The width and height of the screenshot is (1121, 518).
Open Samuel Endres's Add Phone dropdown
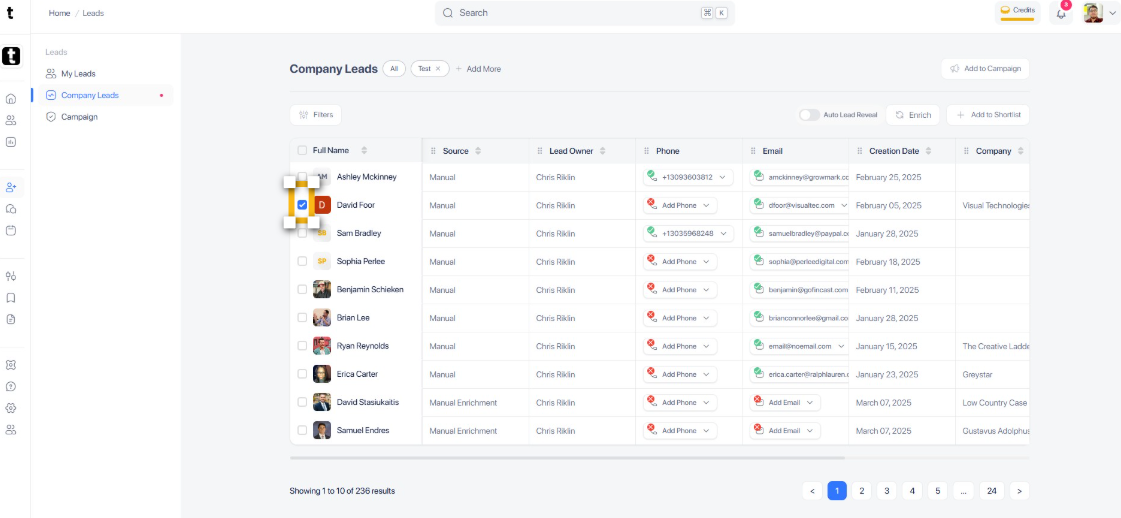(x=706, y=430)
